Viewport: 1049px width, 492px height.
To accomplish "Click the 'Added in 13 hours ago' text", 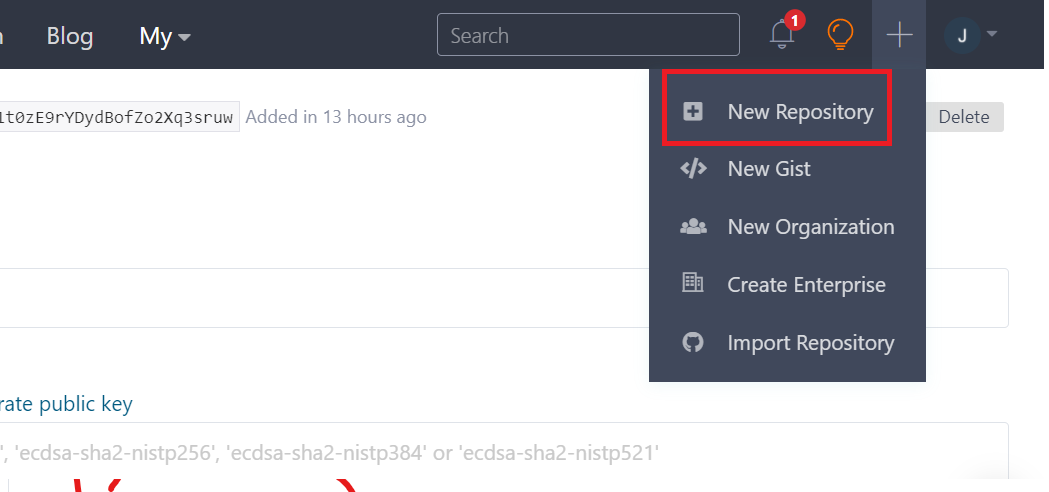I will click(336, 117).
